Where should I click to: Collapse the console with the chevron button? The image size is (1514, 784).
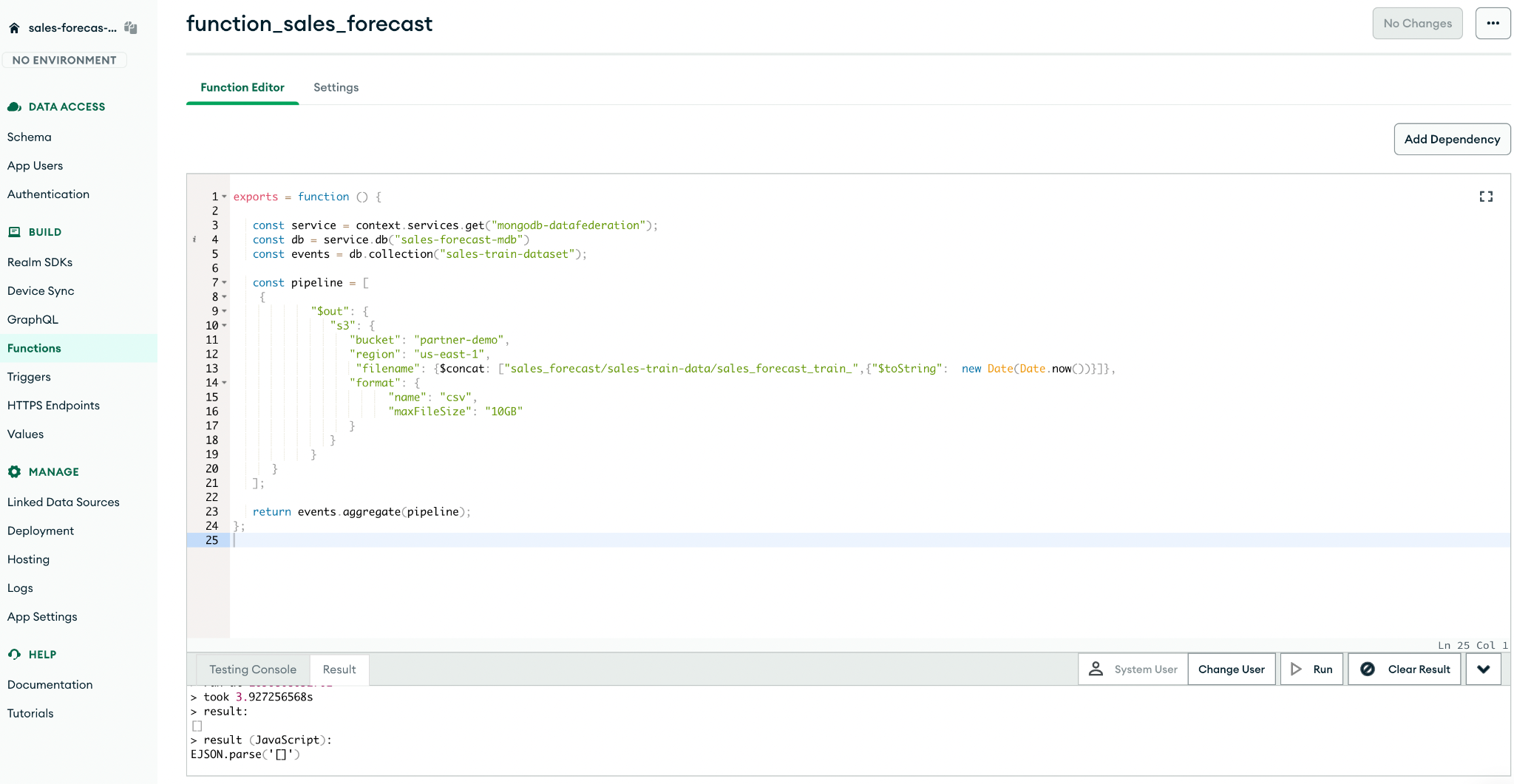[1483, 669]
